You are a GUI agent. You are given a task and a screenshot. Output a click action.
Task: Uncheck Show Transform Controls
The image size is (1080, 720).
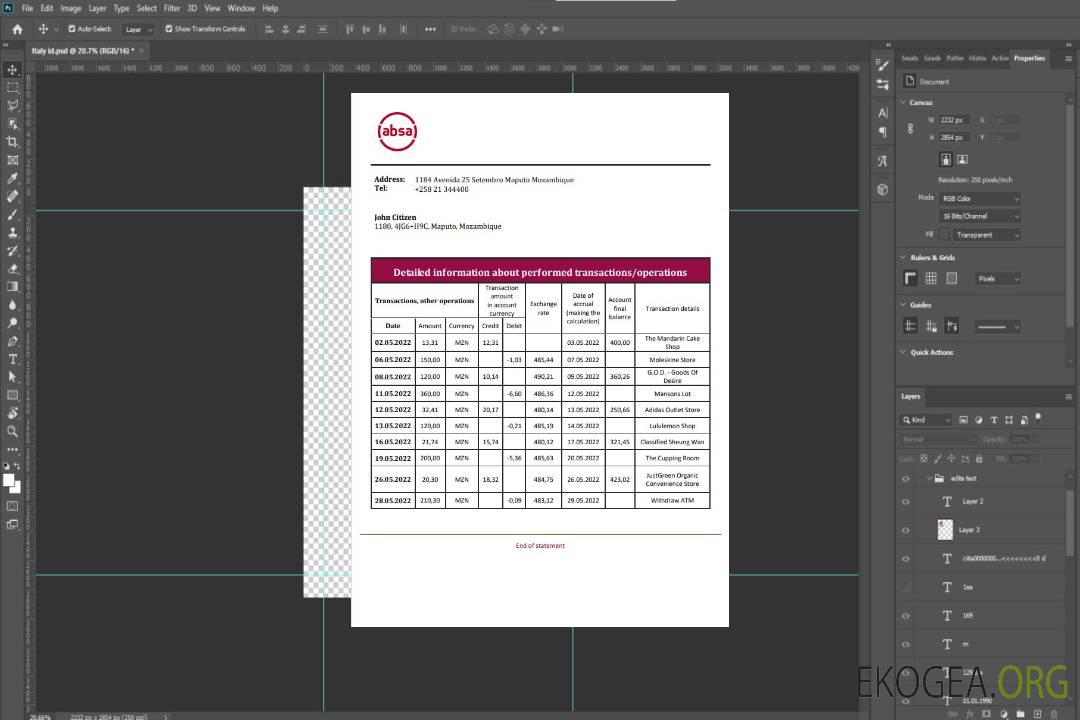point(169,29)
